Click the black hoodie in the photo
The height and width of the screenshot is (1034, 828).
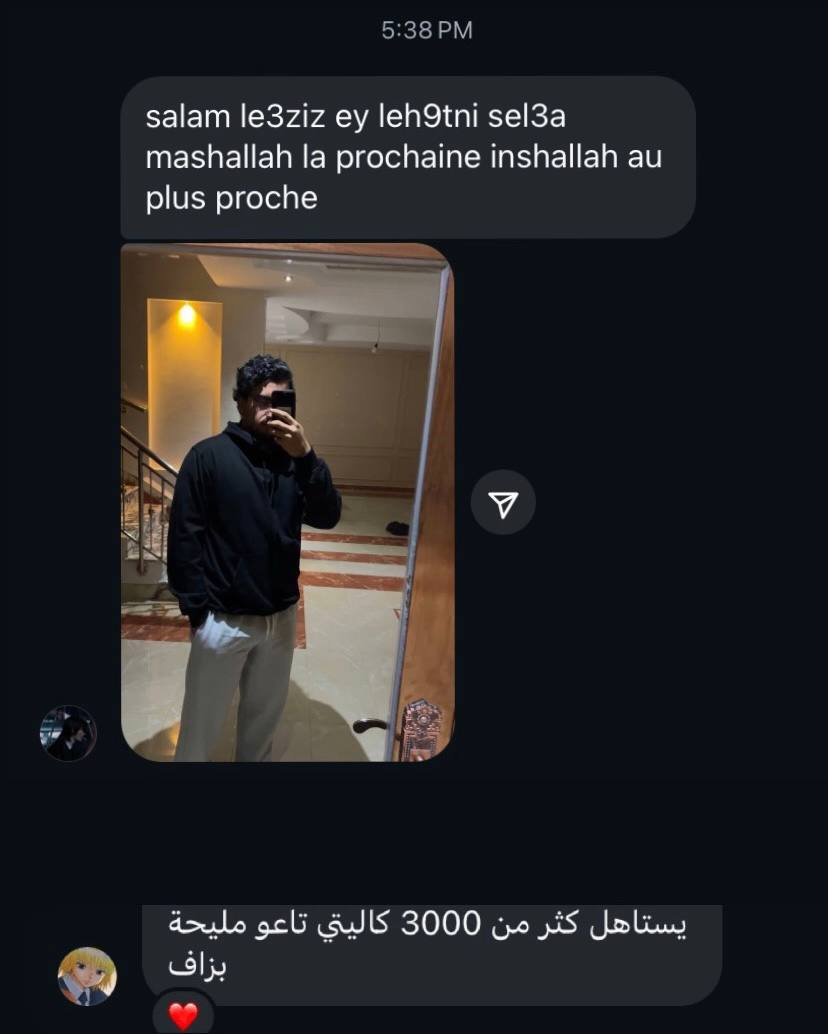click(249, 521)
